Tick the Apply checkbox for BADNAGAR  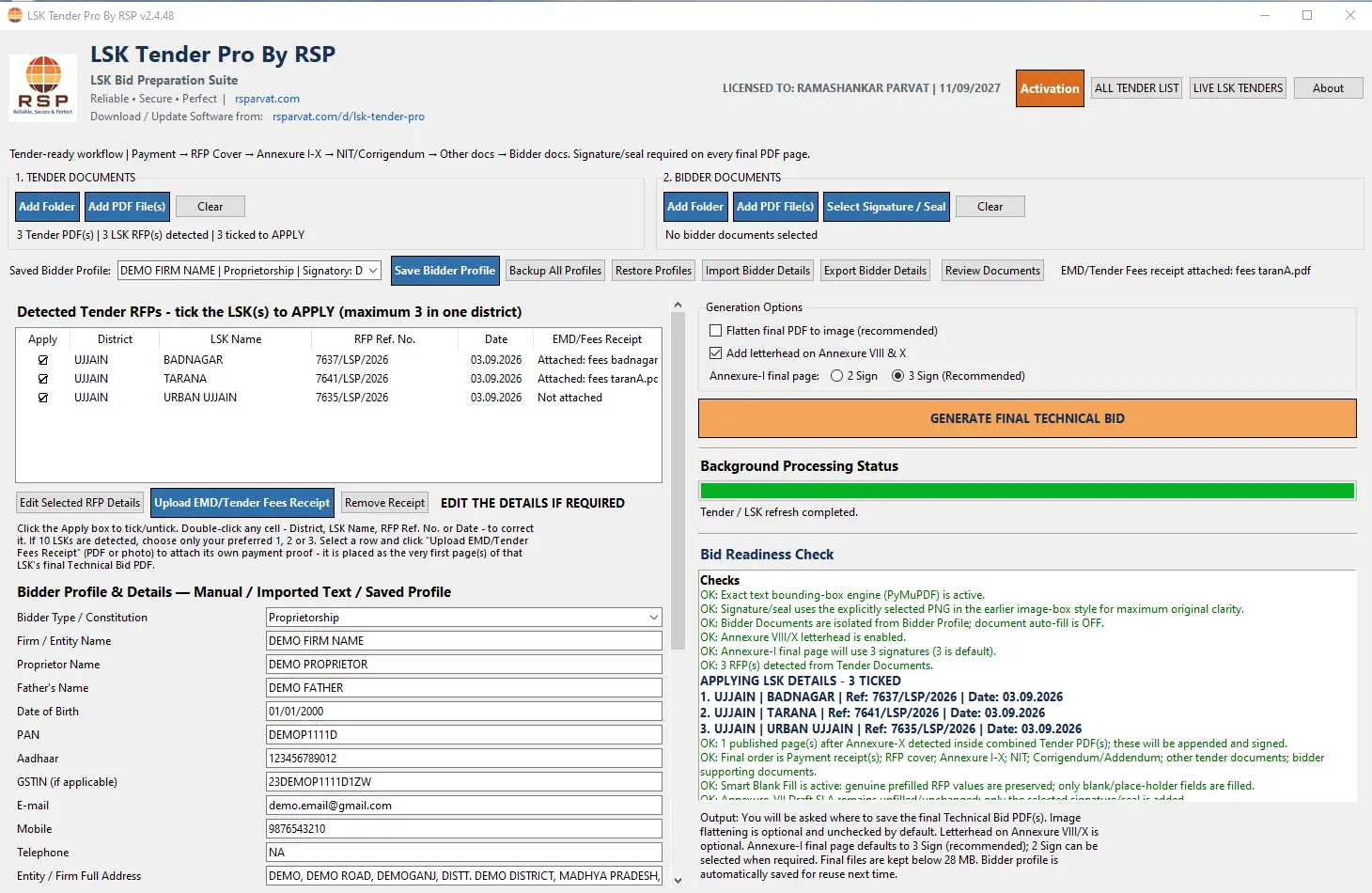coord(42,360)
